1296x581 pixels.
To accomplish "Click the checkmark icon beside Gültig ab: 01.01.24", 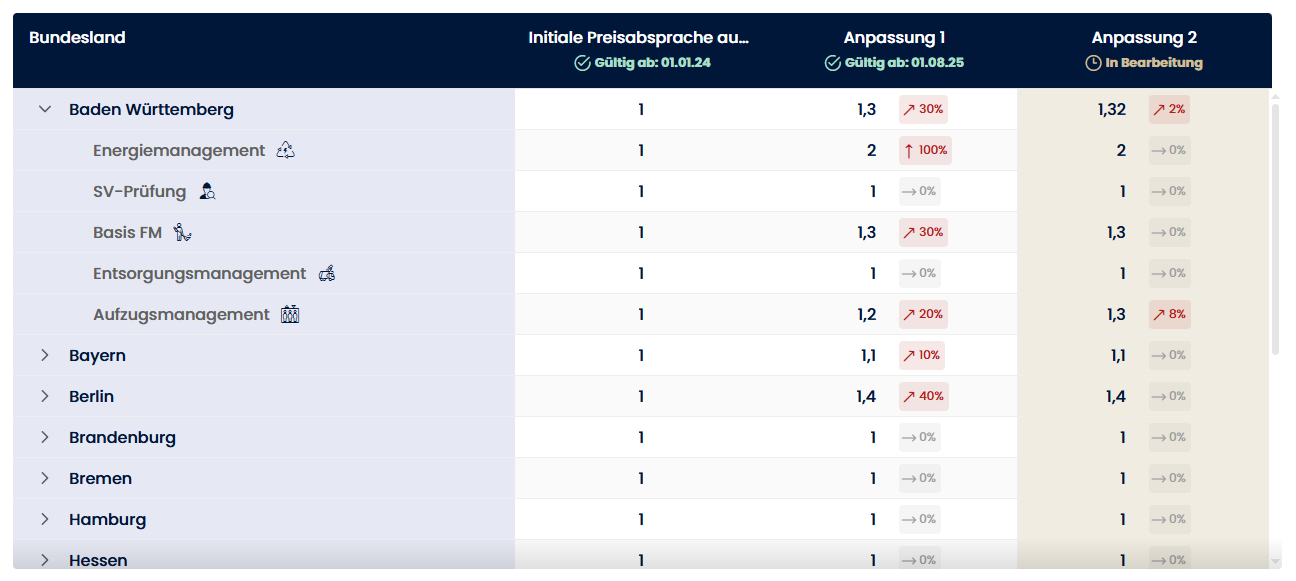I will click(x=582, y=63).
